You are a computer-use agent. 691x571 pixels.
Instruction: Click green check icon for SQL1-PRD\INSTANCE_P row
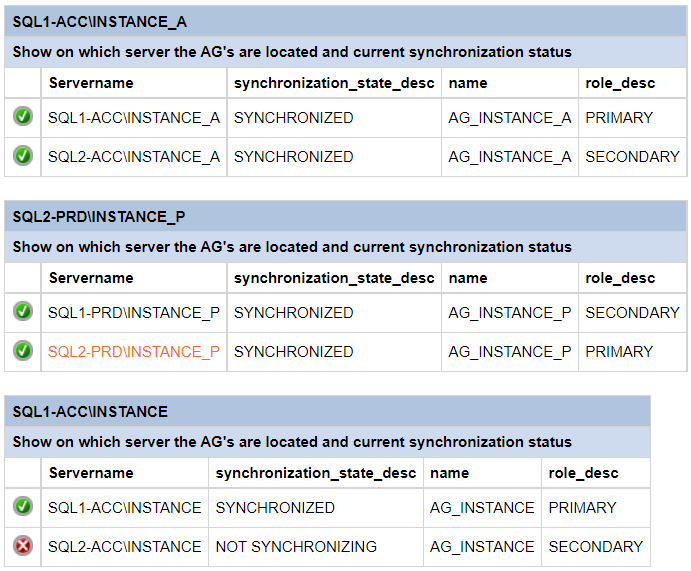pos(23,312)
